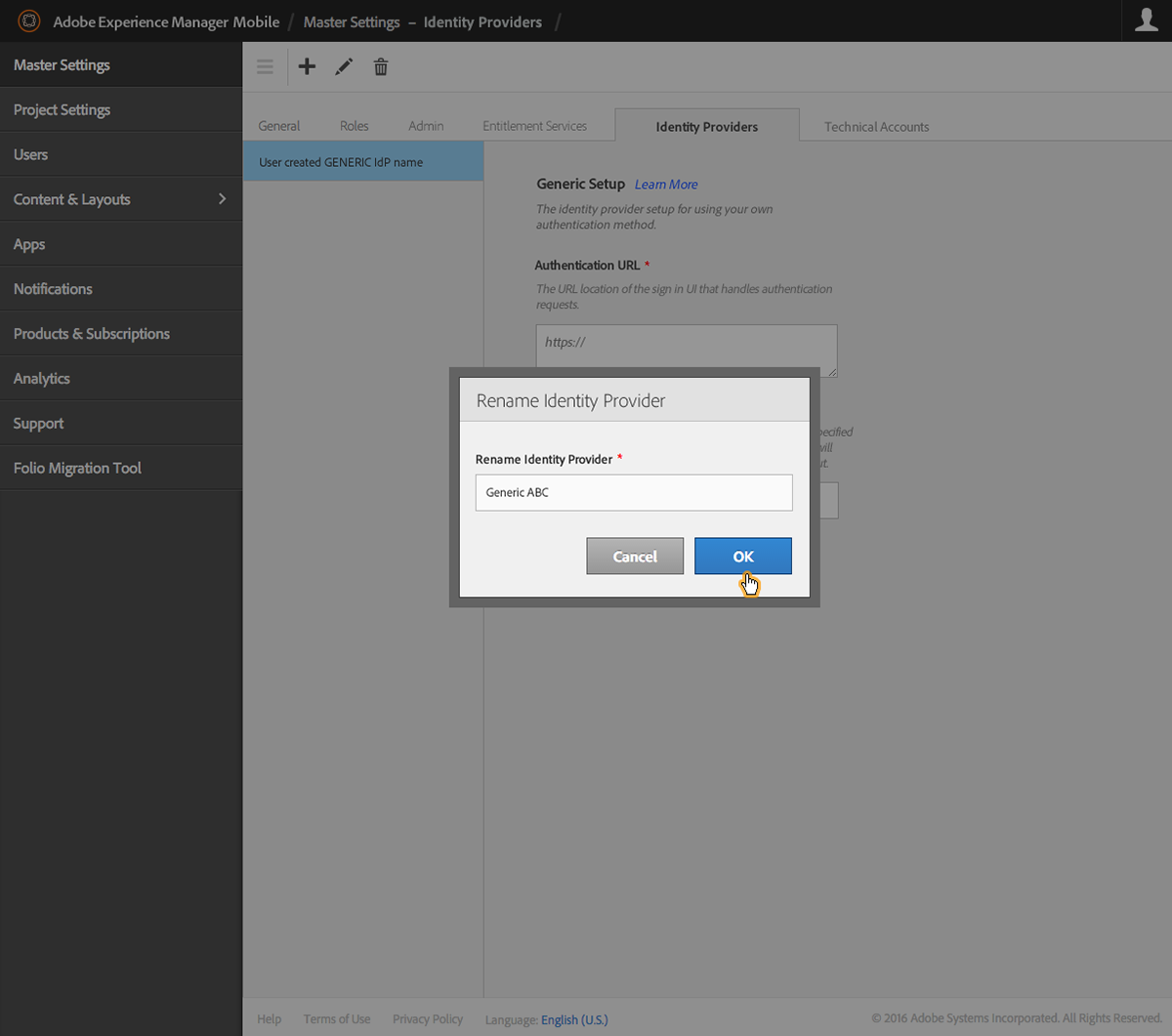
Task: Open Folio Migration Tool in sidebar
Action: [121, 469]
